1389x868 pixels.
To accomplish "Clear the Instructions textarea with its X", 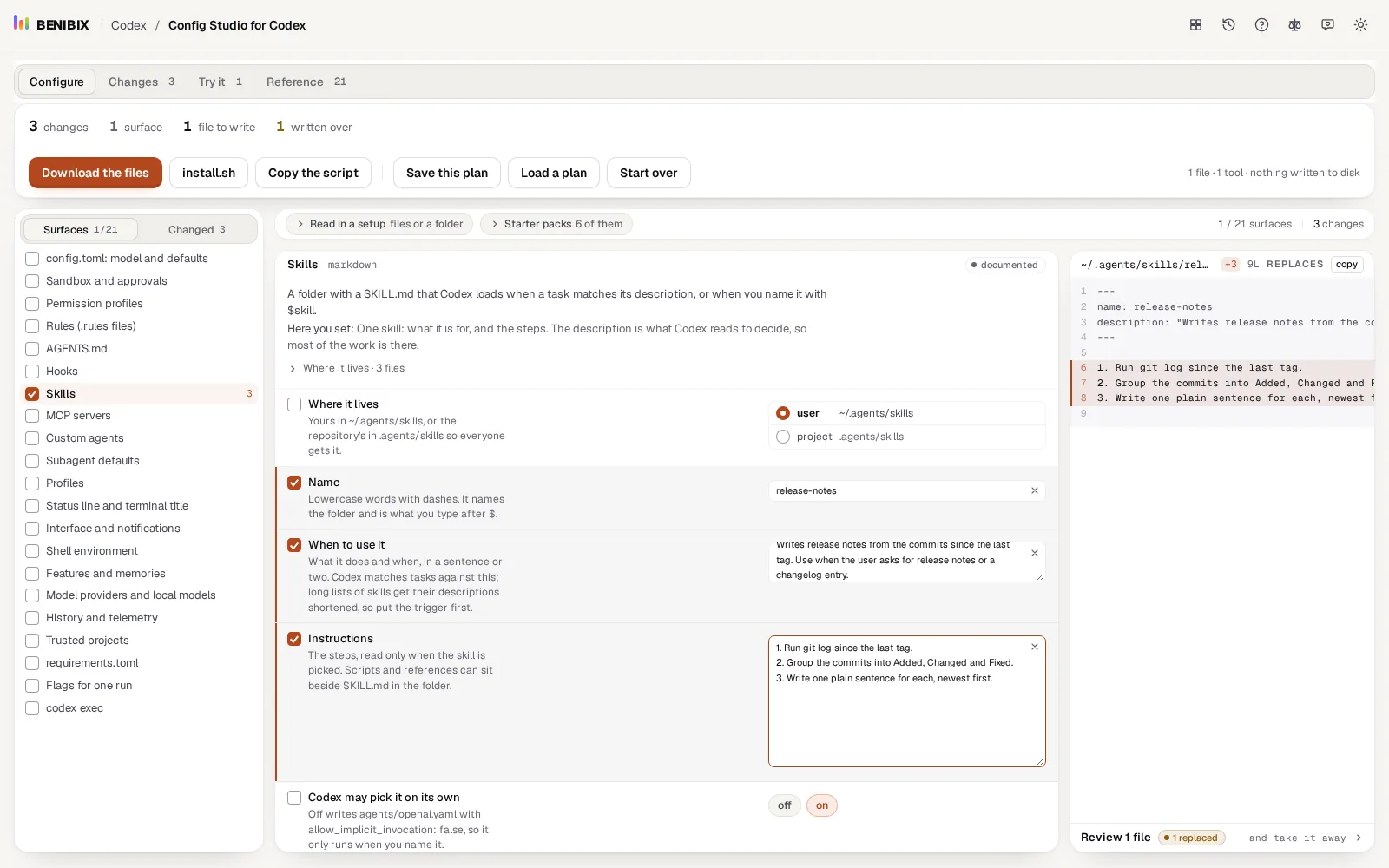I will pyautogui.click(x=1035, y=647).
